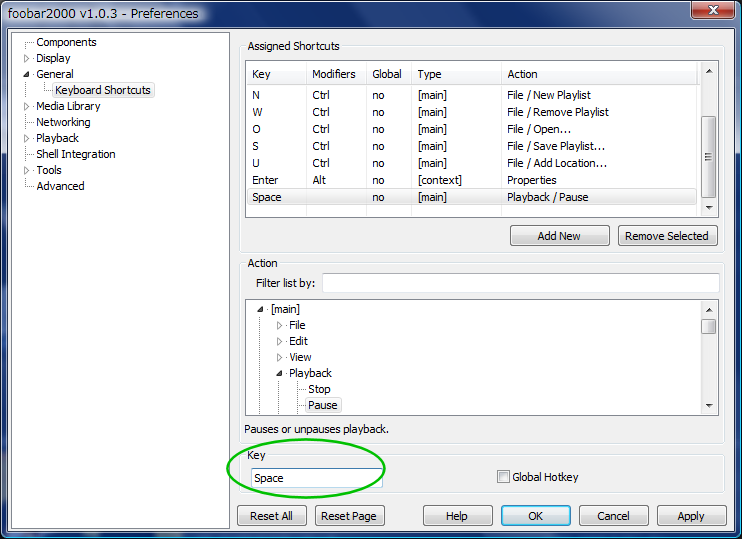Click the Reset All button

point(272,516)
